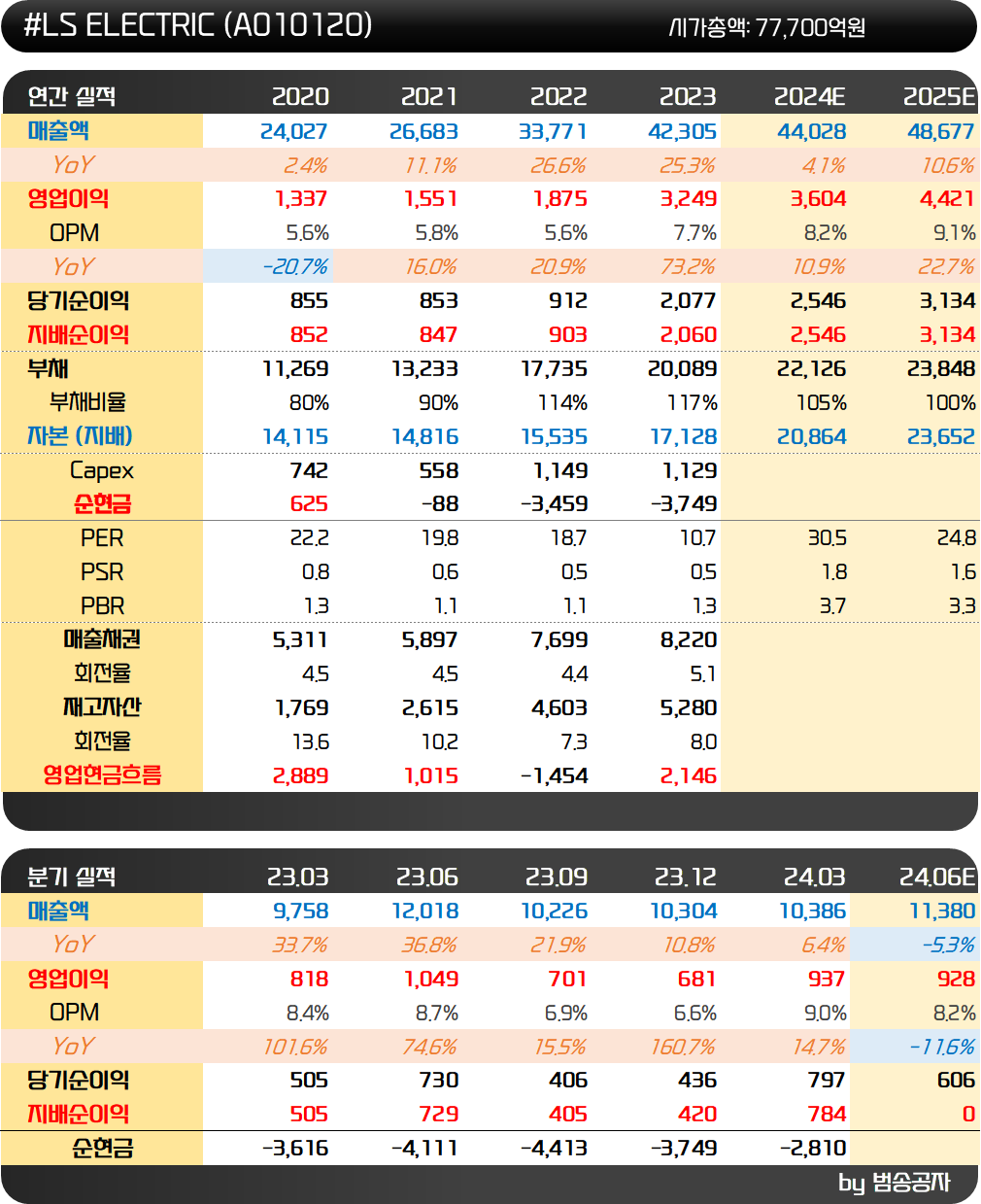The width and height of the screenshot is (981, 1204).
Task: Select the 2023 annual column header
Action: pos(688,96)
